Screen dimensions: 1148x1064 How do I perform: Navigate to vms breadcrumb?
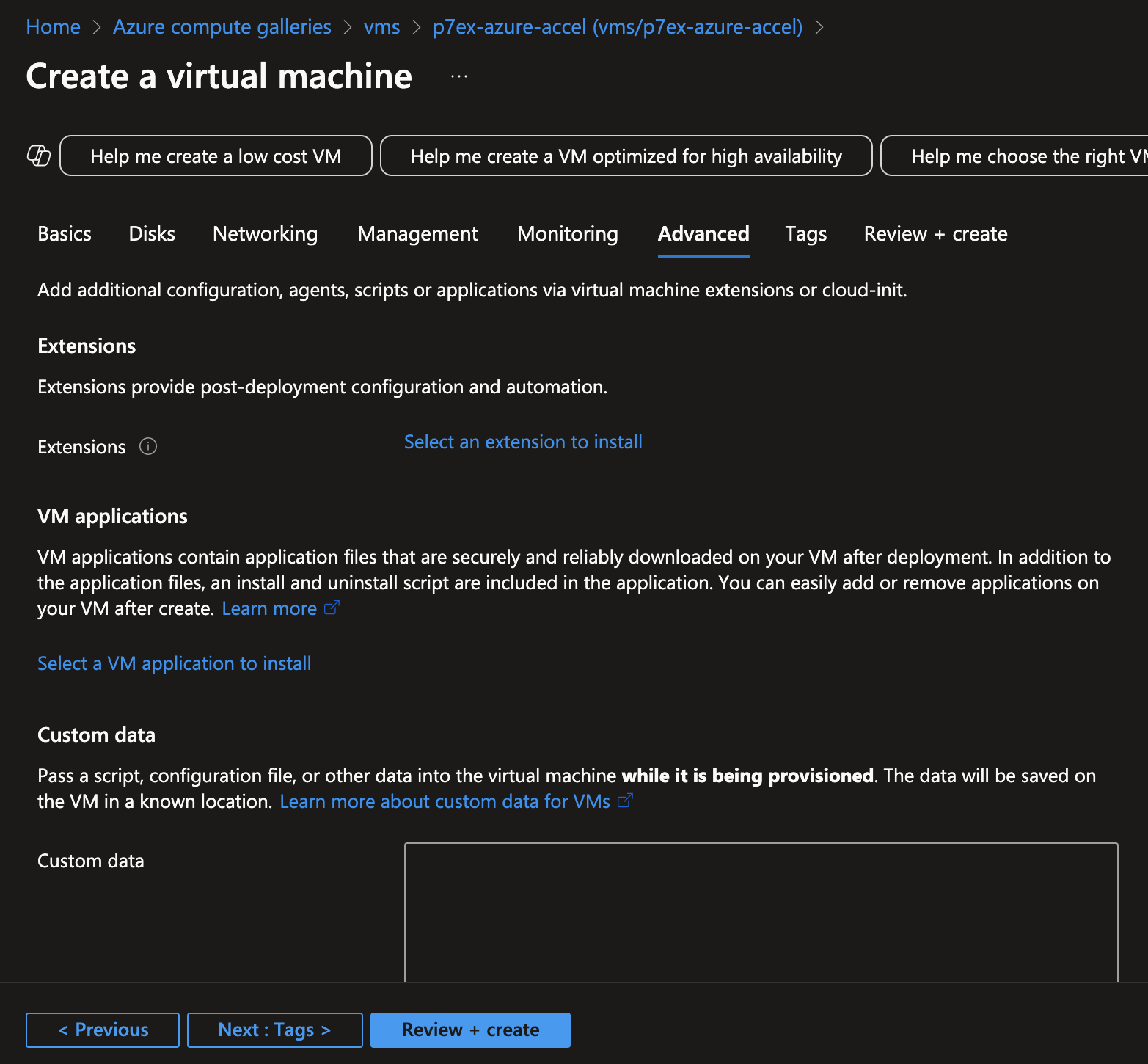381,27
